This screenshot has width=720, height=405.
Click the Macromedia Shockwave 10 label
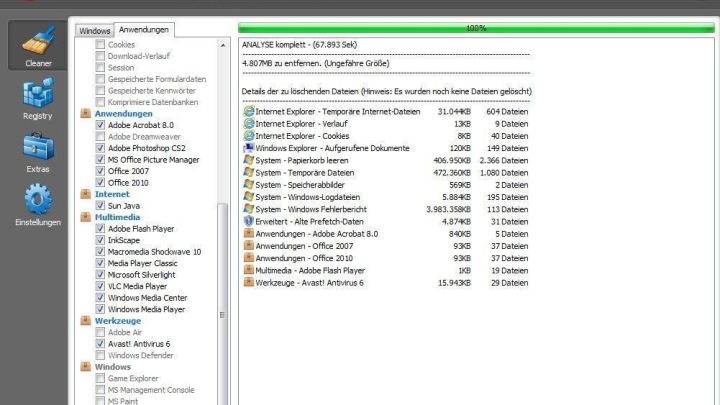[x=154, y=252]
